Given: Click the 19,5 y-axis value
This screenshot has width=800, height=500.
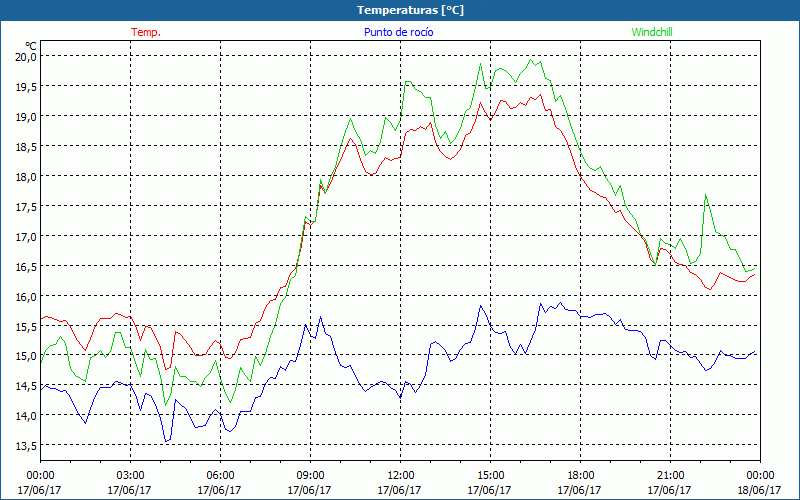Looking at the screenshot, I should (26, 87).
